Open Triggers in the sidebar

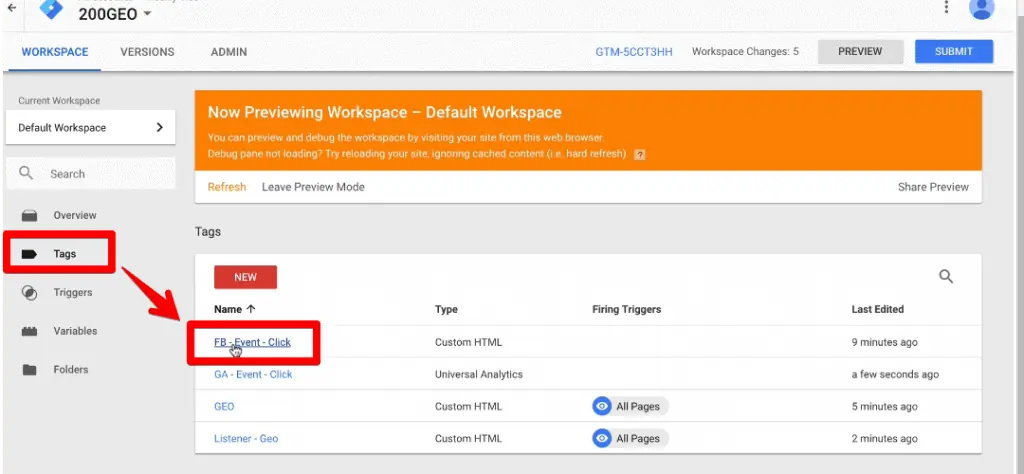[72, 292]
